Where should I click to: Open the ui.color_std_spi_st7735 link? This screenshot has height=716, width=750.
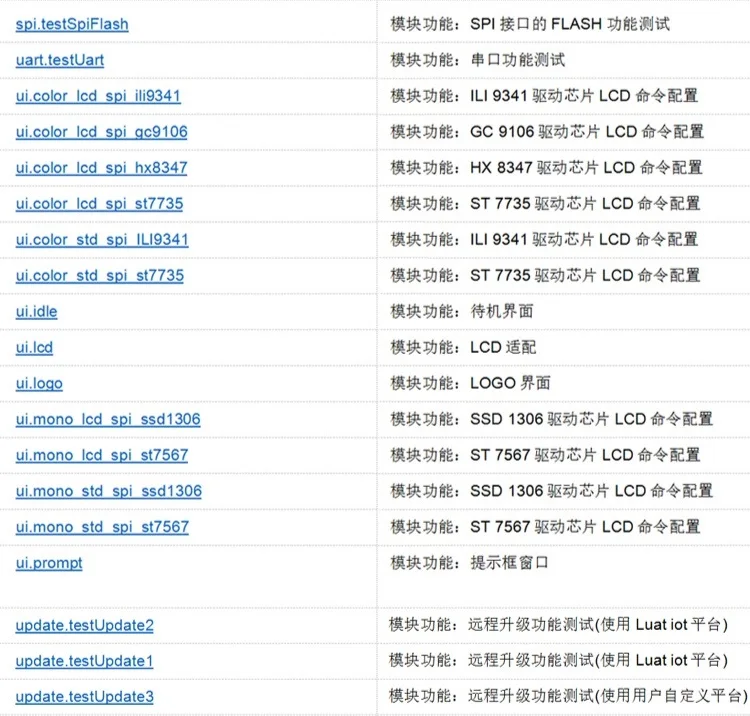99,275
